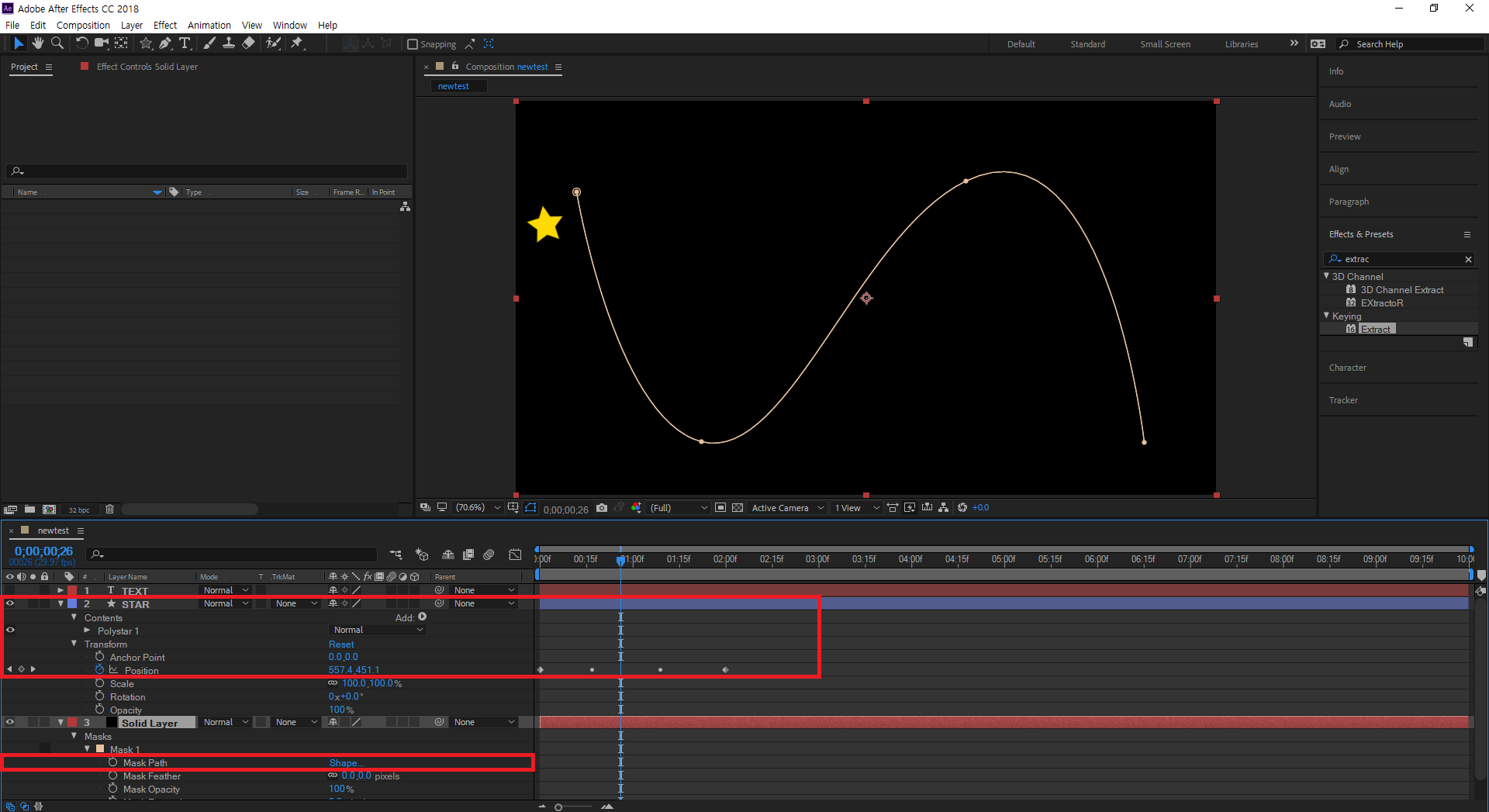The width and height of the screenshot is (1489, 812).
Task: Create new folder in Project panel
Action: click(x=29, y=510)
